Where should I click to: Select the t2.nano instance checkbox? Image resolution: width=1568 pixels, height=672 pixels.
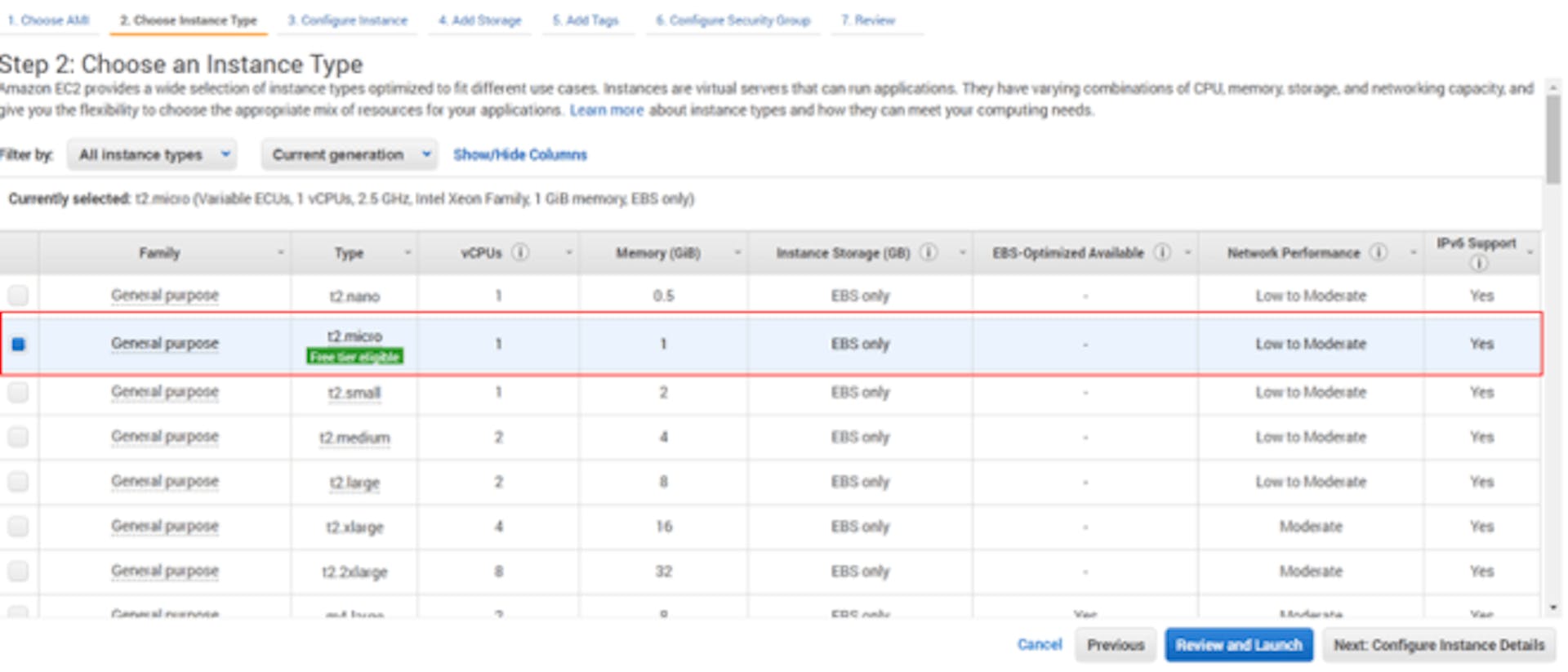click(18, 295)
